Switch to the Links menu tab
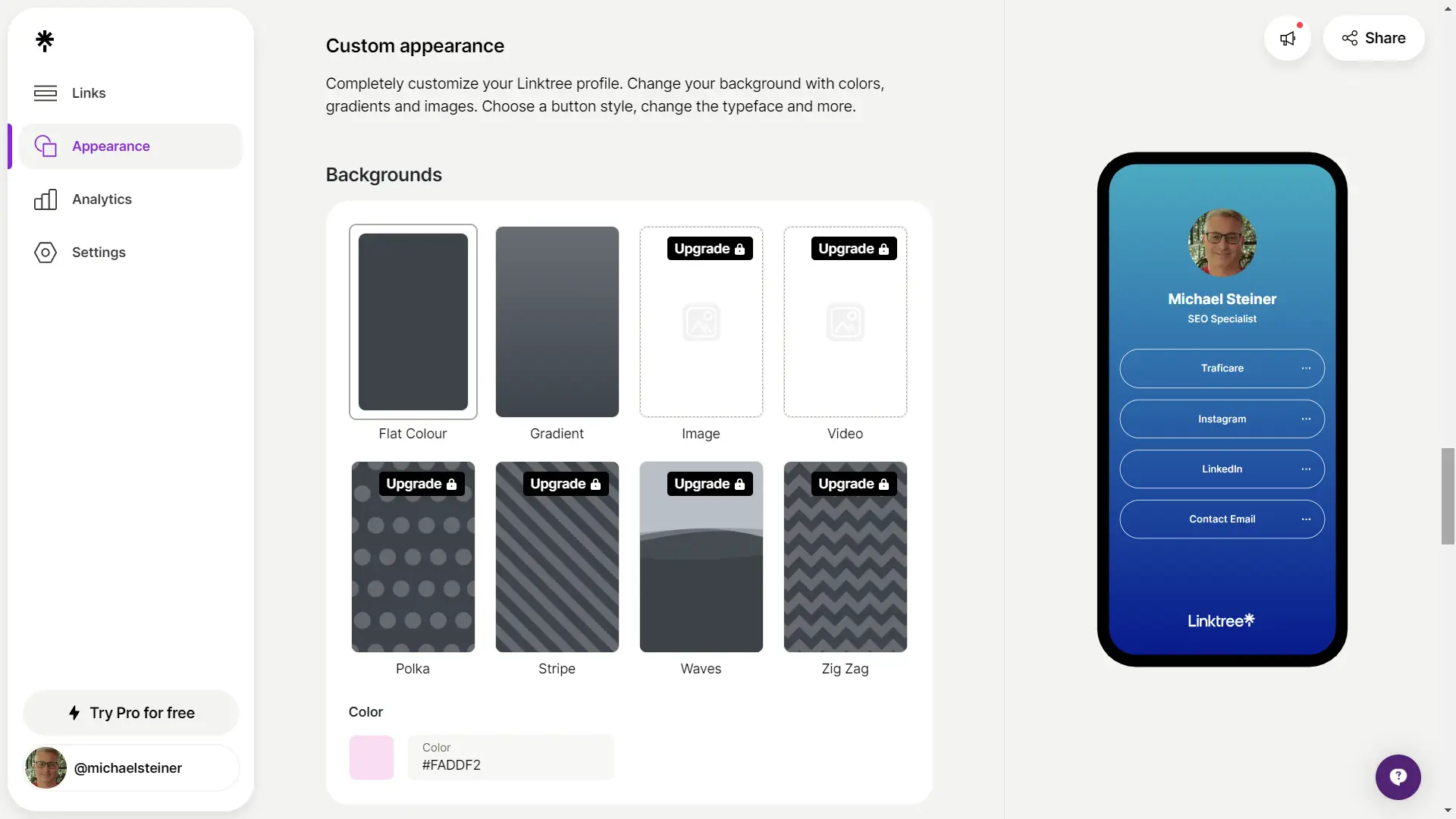 pyautogui.click(x=88, y=93)
